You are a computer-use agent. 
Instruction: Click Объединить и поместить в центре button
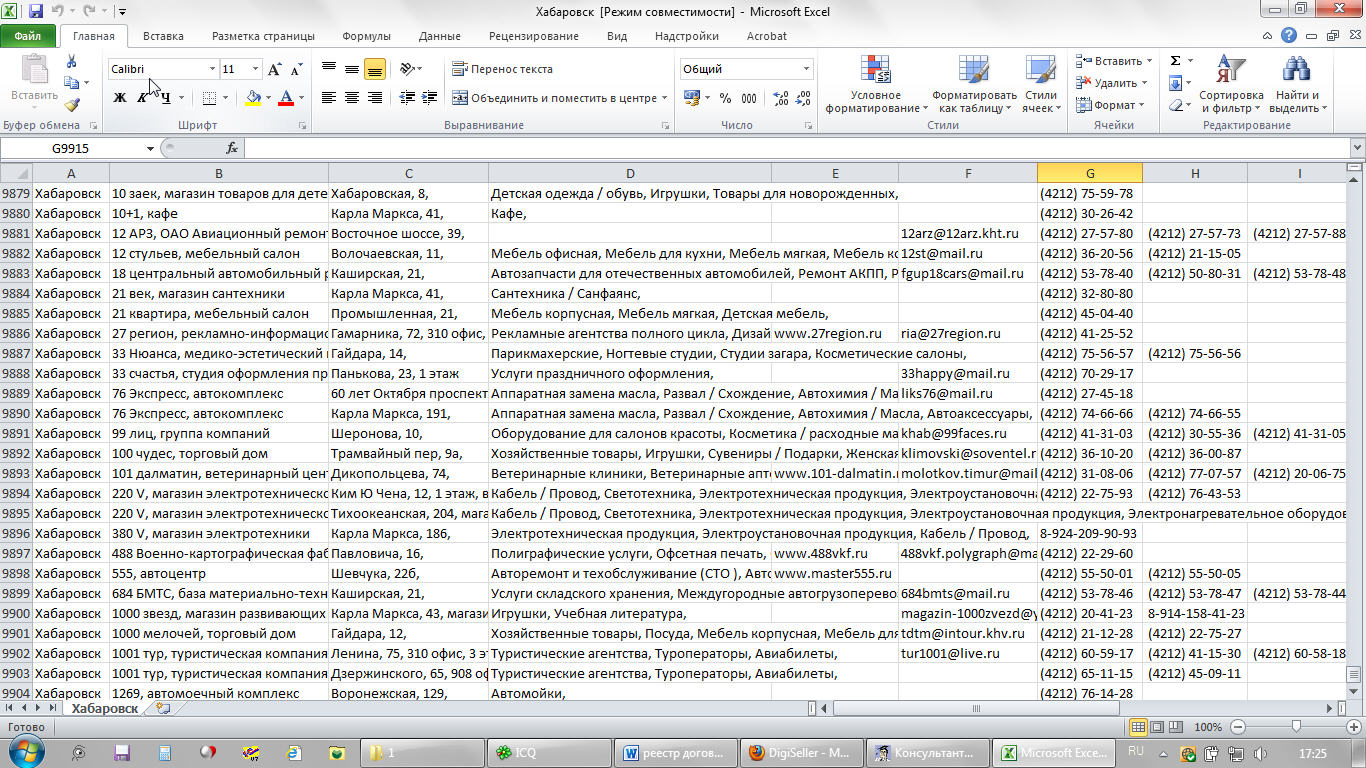(555, 98)
